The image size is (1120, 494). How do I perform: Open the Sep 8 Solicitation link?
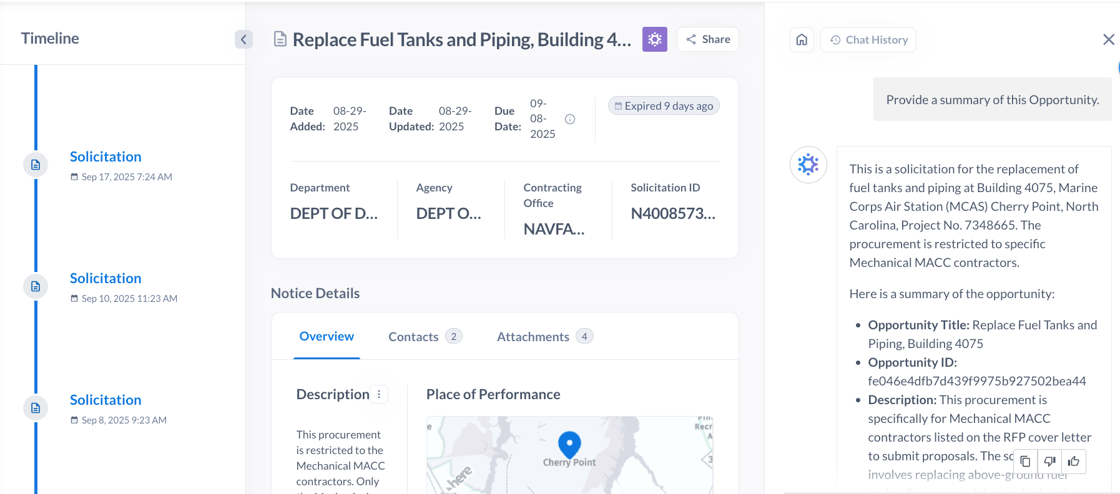[105, 400]
